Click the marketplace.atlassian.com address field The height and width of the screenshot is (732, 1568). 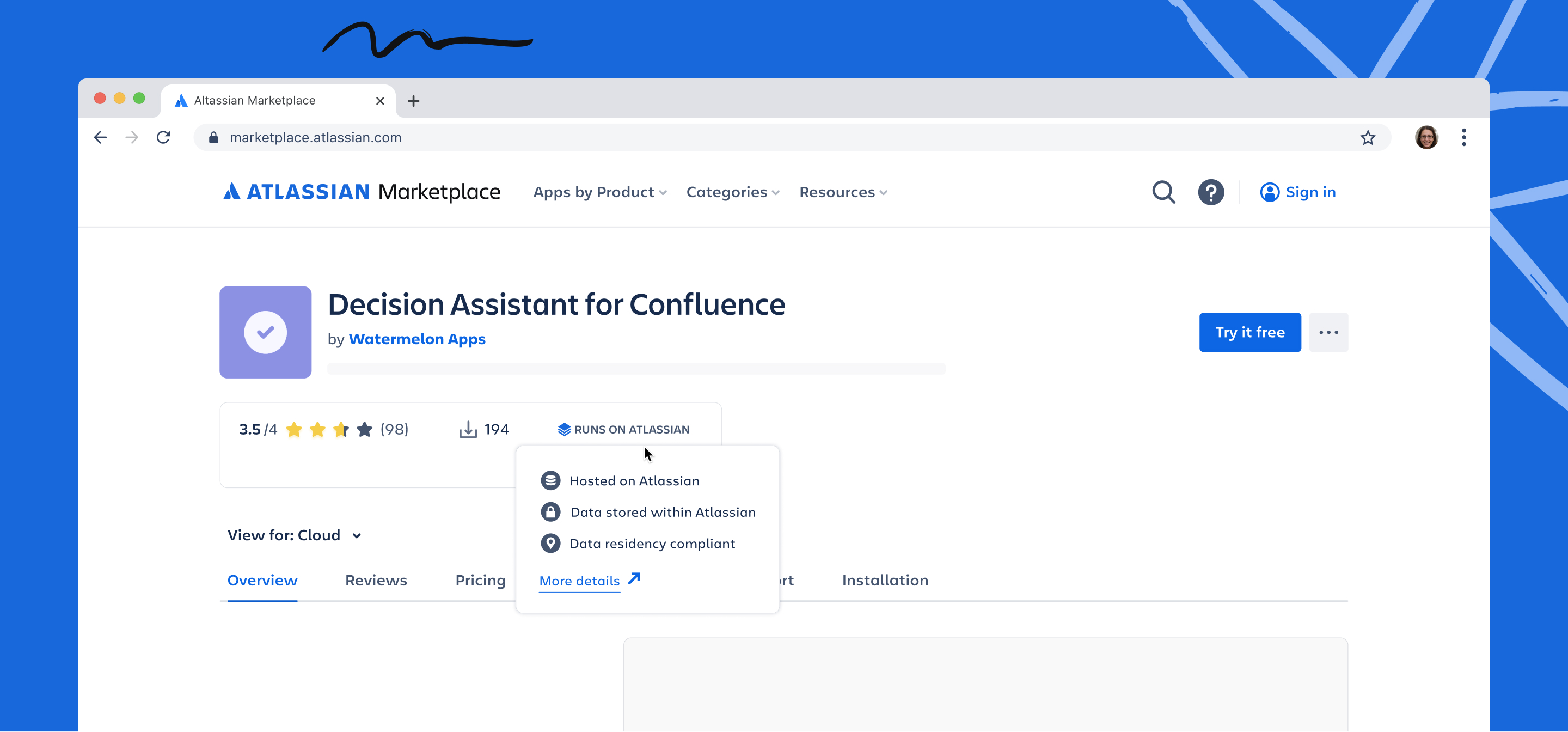[315, 138]
